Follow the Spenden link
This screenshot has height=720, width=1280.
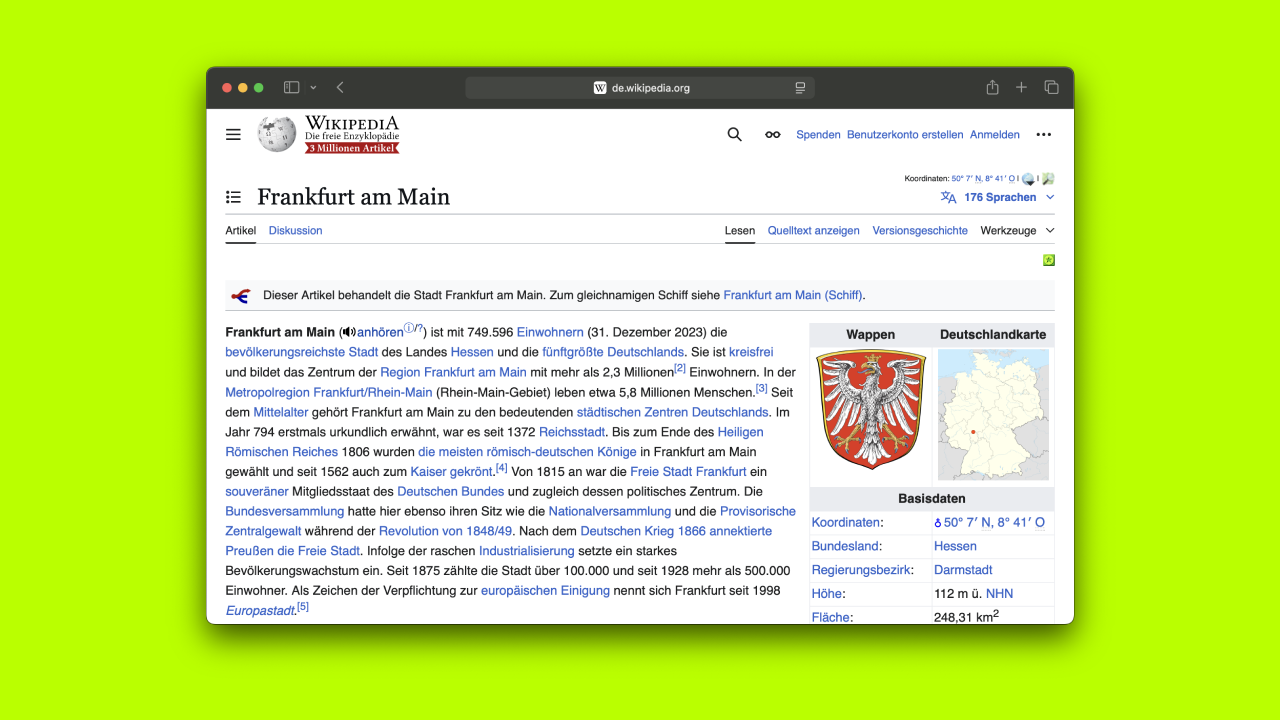(x=818, y=134)
